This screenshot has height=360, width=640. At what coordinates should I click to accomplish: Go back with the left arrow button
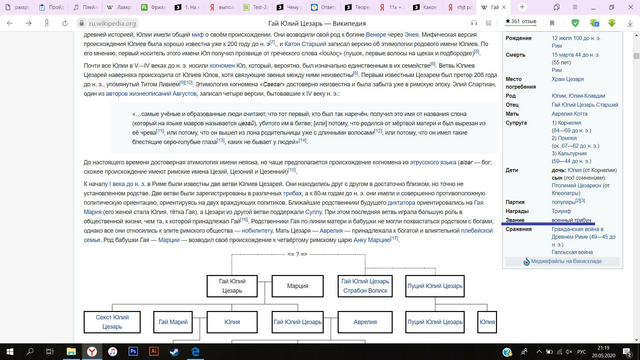pyautogui.click(x=10, y=23)
